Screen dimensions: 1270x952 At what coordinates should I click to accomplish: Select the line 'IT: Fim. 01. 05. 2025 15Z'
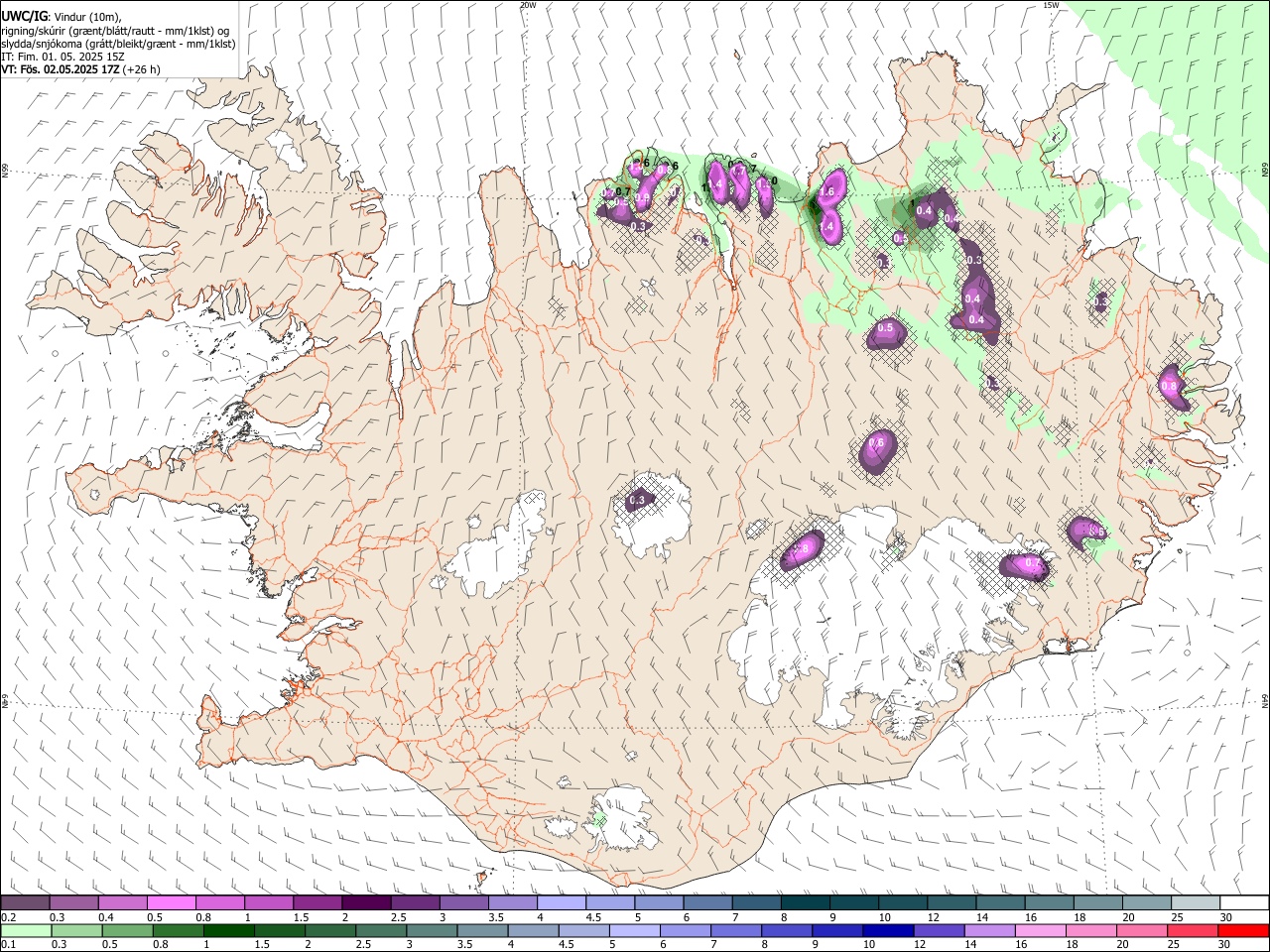[x=62, y=57]
